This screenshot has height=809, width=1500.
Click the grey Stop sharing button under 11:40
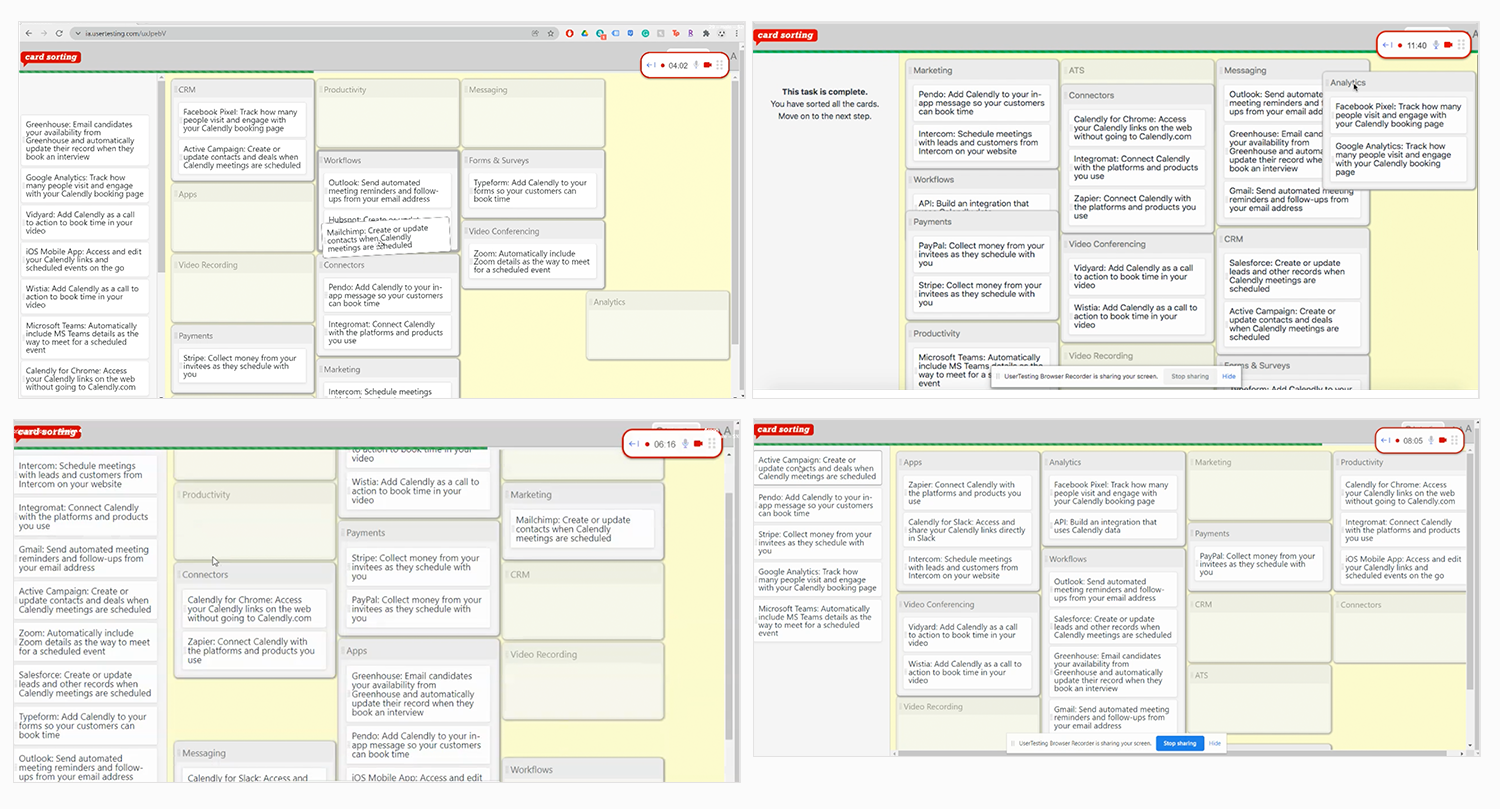tap(1190, 377)
